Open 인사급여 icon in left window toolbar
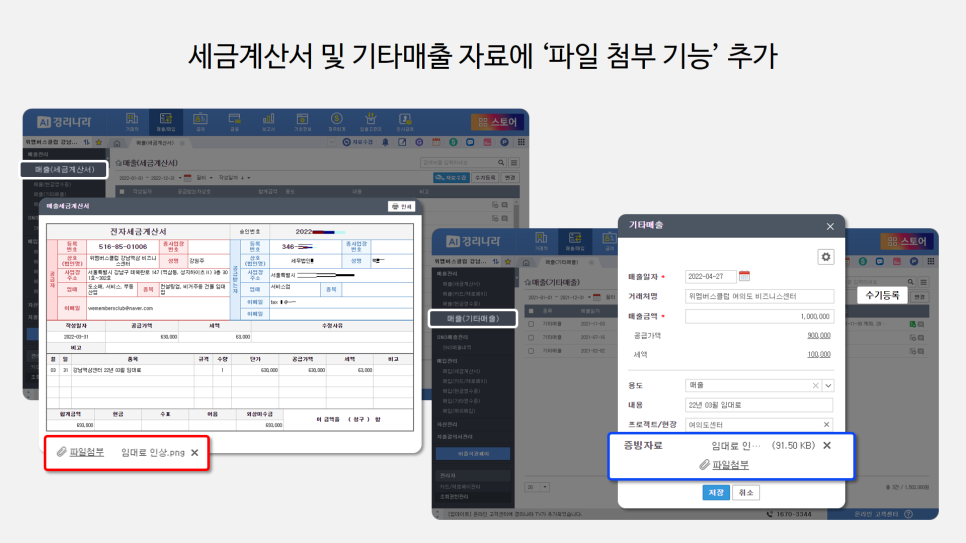The height and width of the screenshot is (543, 966). tap(405, 122)
